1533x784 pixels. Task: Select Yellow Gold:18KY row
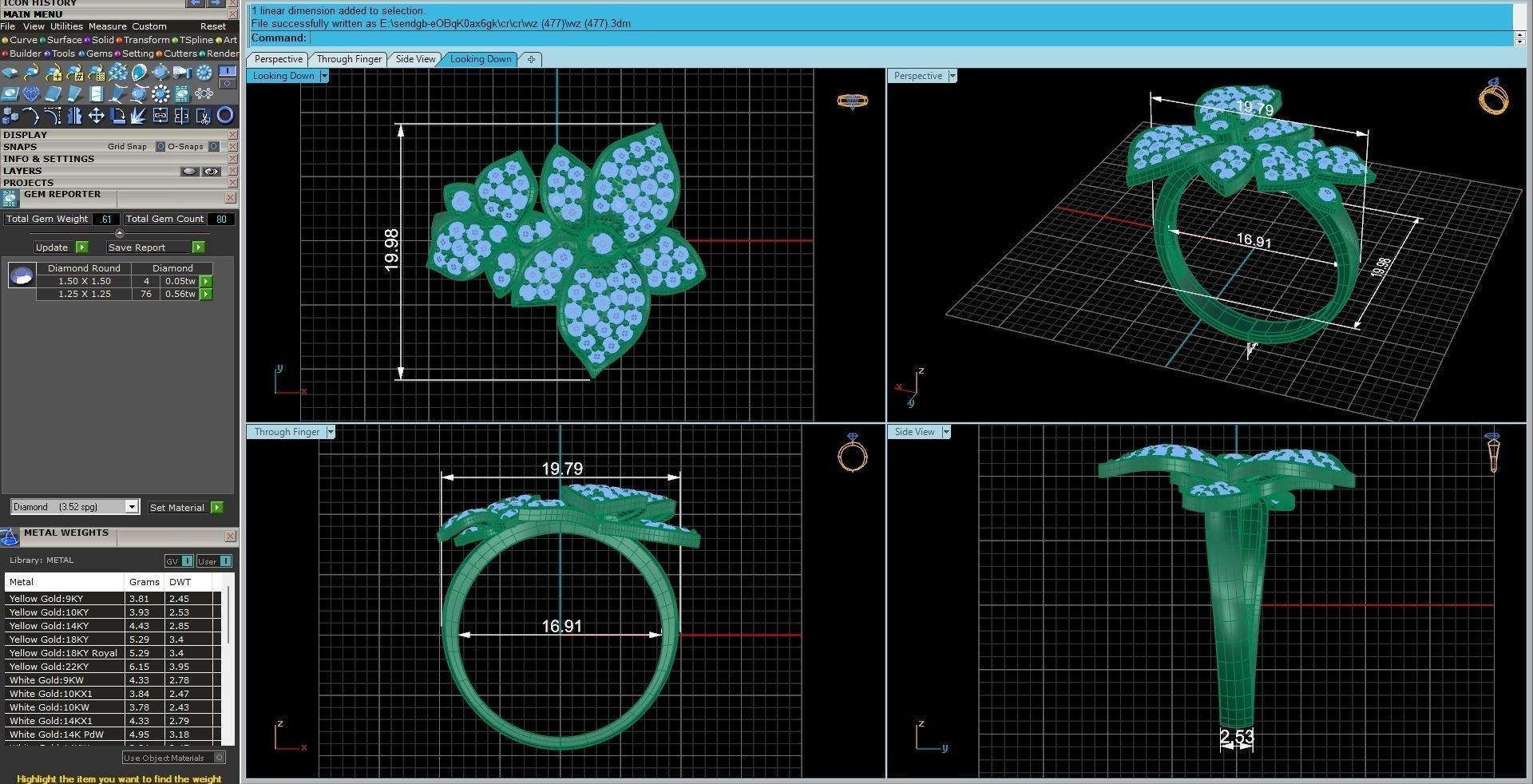tap(113, 639)
